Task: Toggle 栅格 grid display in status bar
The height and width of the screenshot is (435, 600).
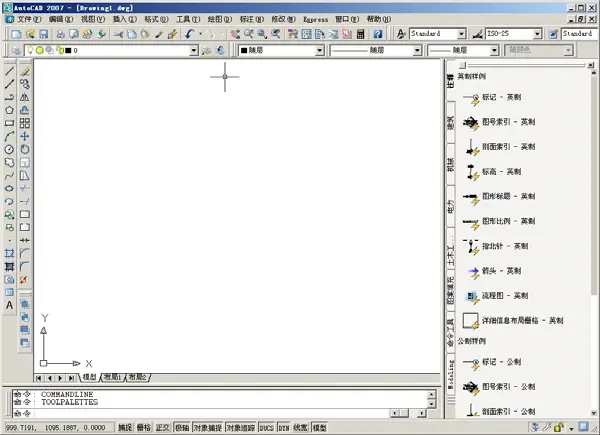Action: 144,427
